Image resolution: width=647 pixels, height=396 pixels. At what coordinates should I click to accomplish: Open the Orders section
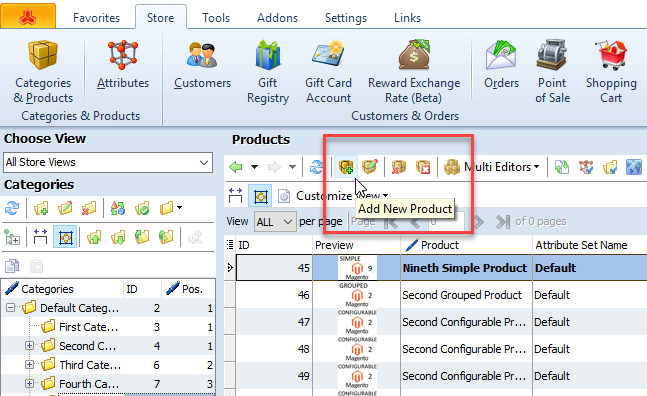coord(501,65)
